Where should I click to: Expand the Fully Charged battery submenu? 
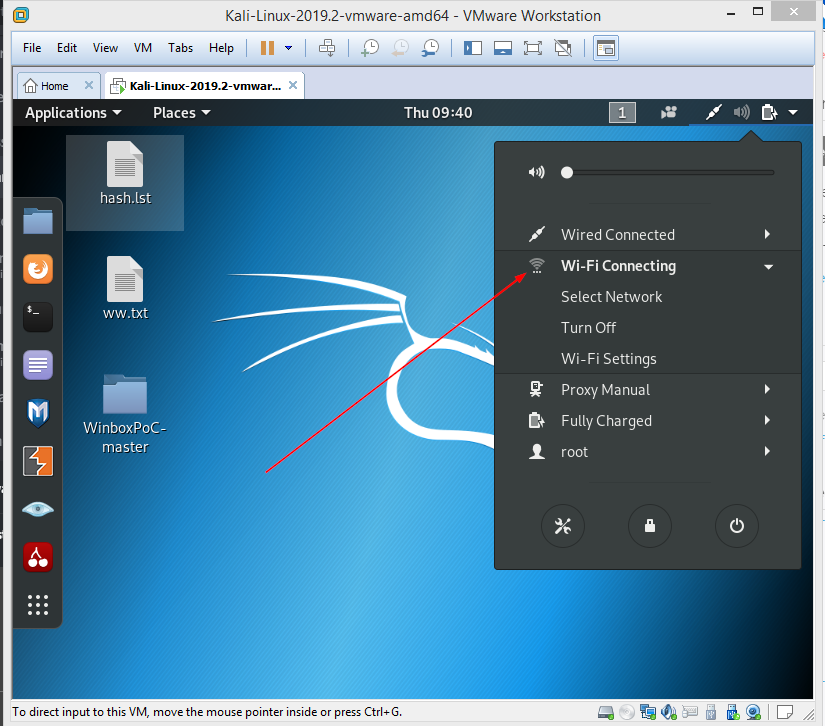[x=648, y=421]
